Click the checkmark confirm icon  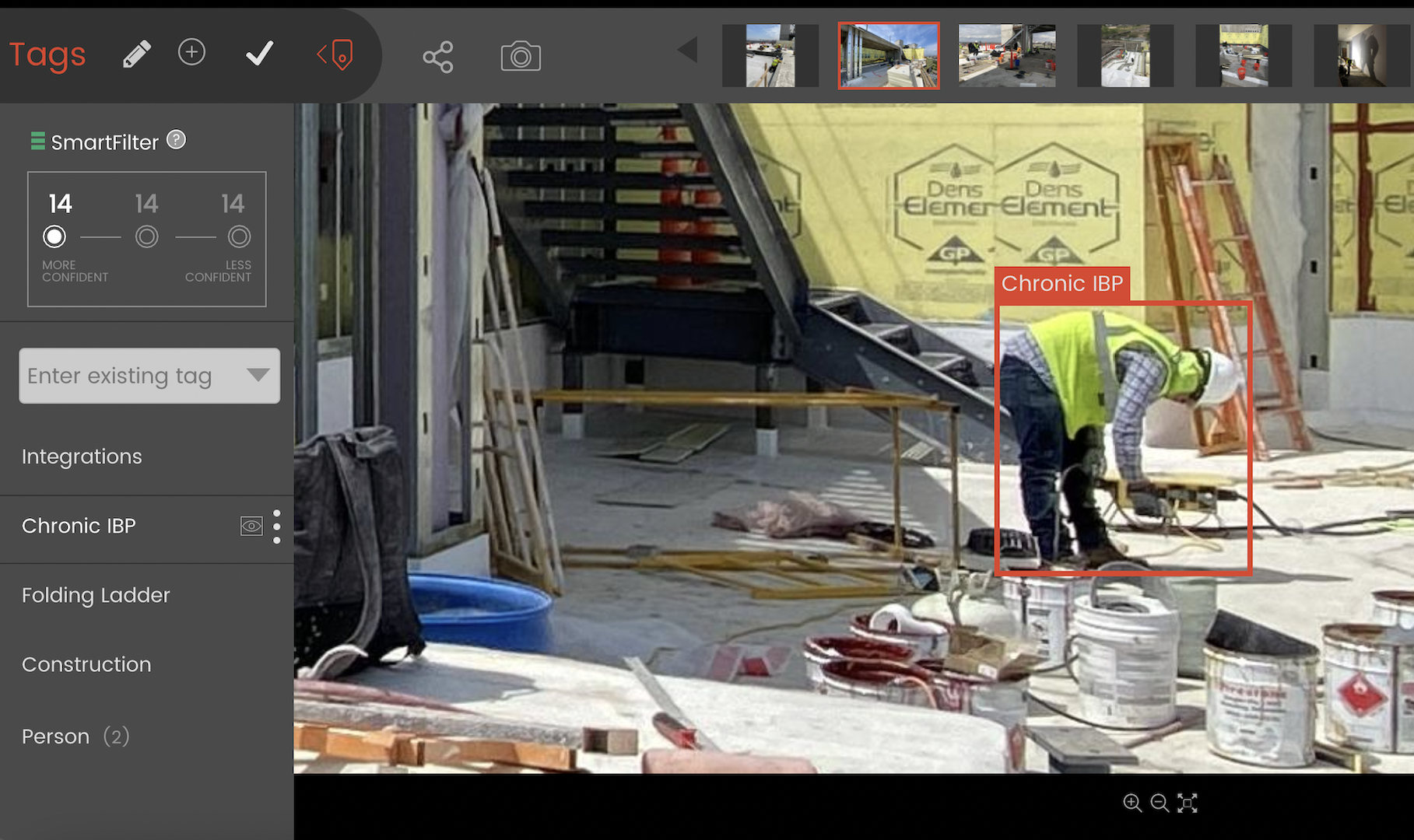(x=259, y=54)
